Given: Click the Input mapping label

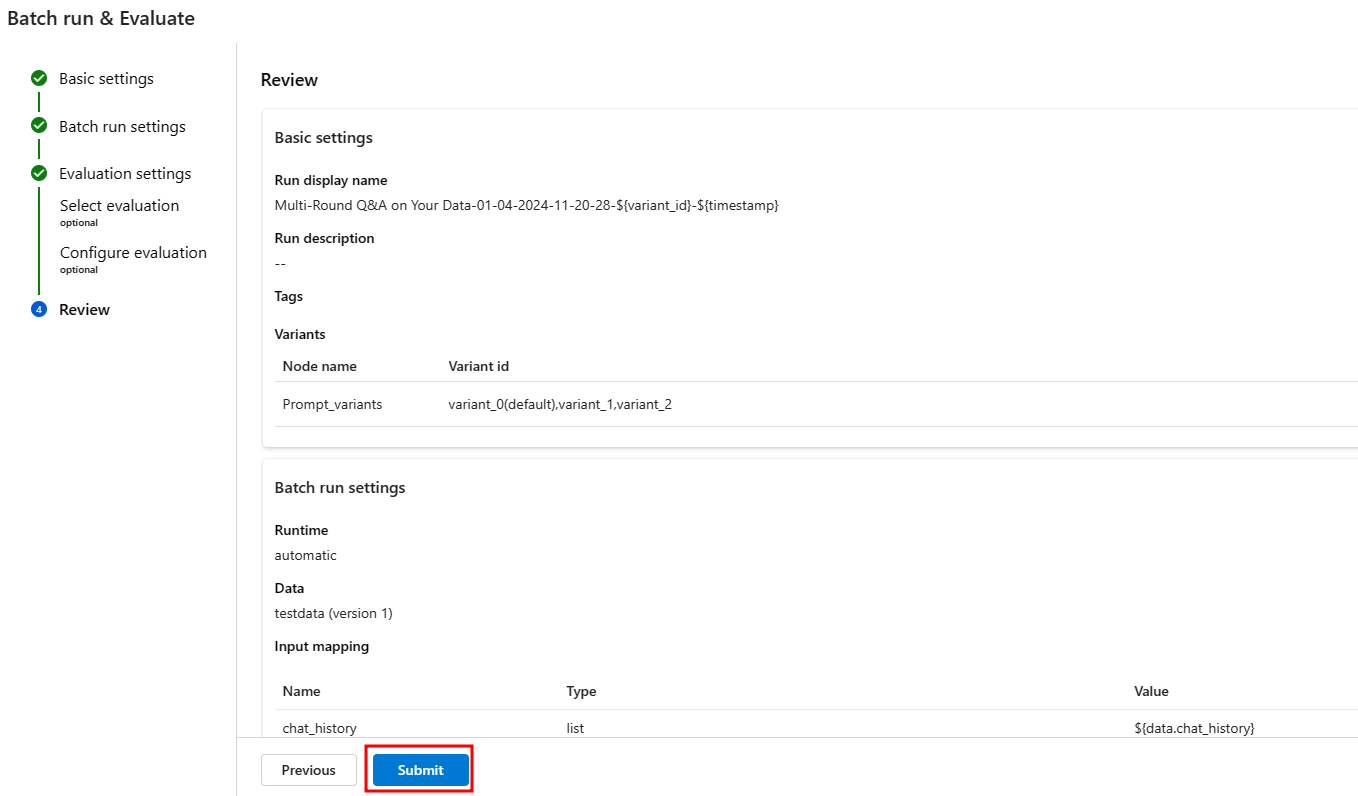Looking at the screenshot, I should [321, 646].
